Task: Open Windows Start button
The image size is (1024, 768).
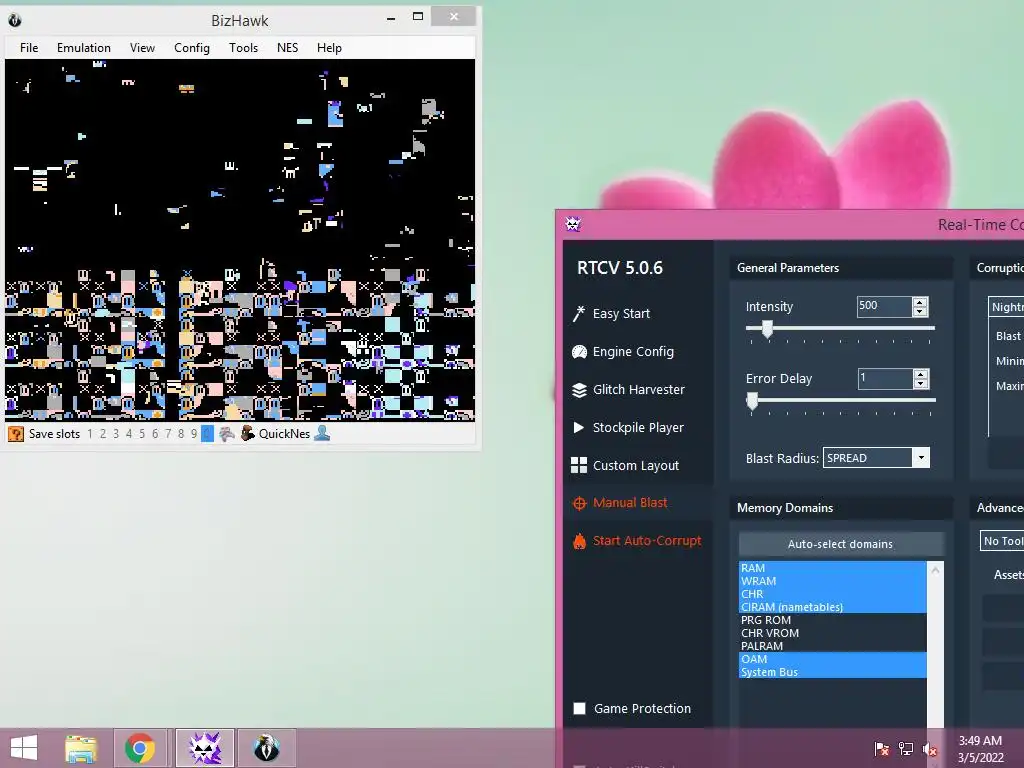Action: pyautogui.click(x=24, y=748)
